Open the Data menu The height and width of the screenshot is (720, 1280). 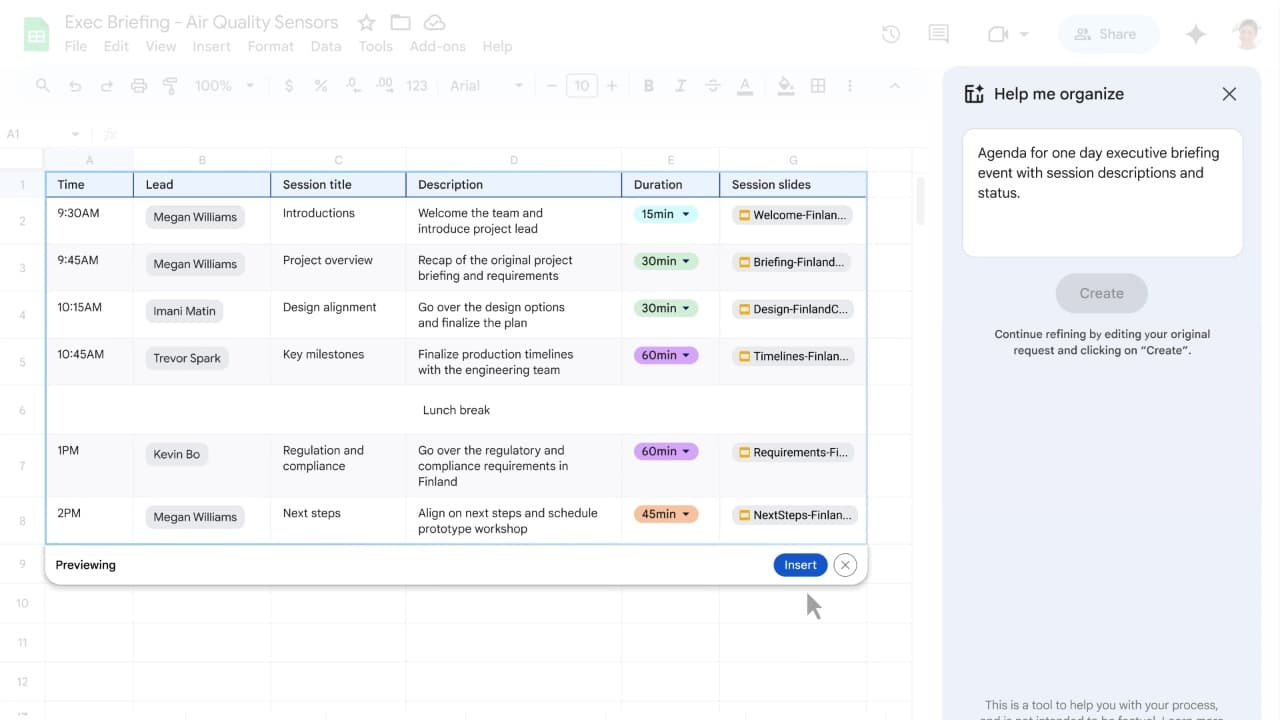coord(325,46)
